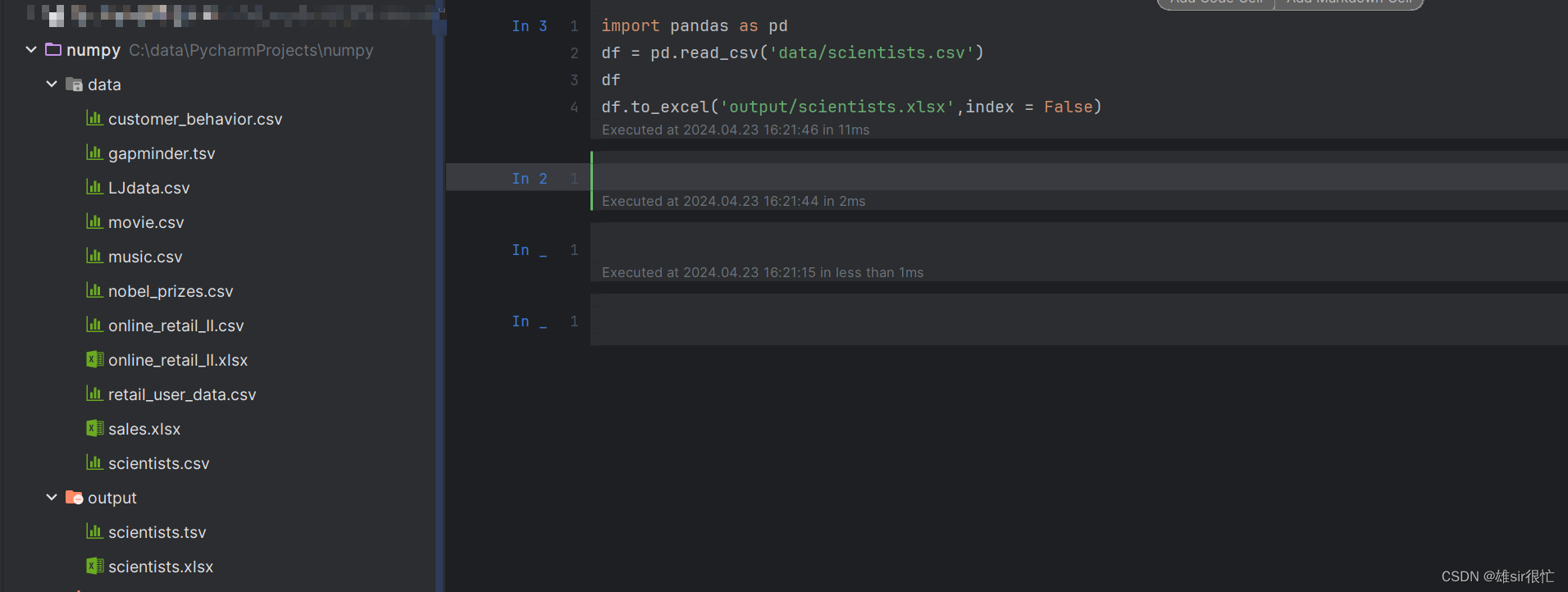The image size is (1568, 592).
Task: Click sales.xlsx Excel icon
Action: [x=95, y=428]
